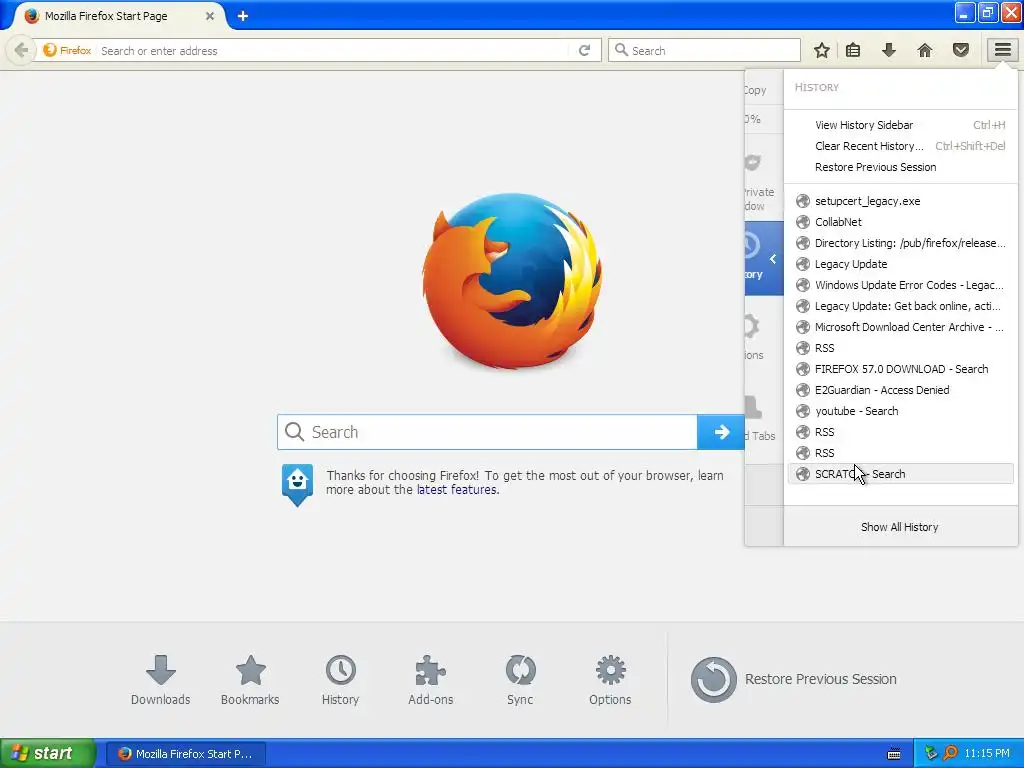The width and height of the screenshot is (1024, 768).
Task: Open CollabNet history entry
Action: tap(901, 222)
